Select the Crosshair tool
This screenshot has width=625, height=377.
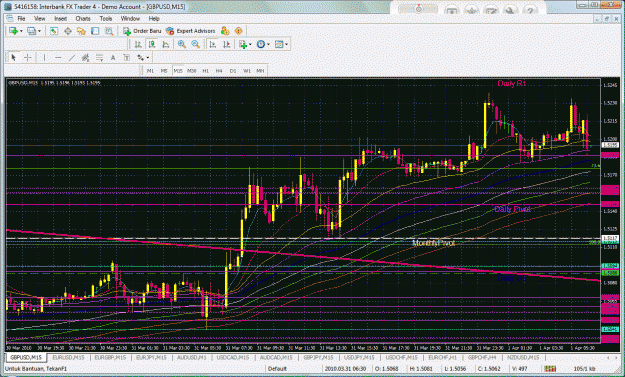[28, 58]
